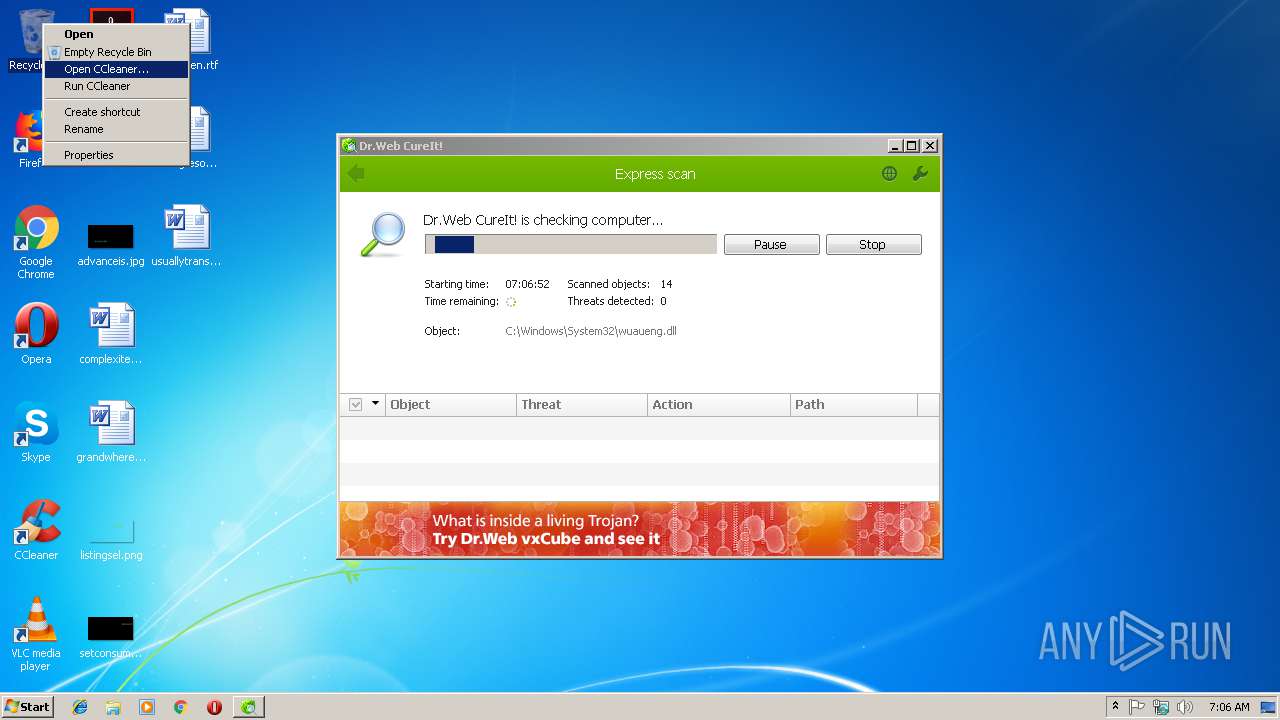The image size is (1280, 720).
Task: Sort results by the Threat column header
Action: tap(582, 404)
